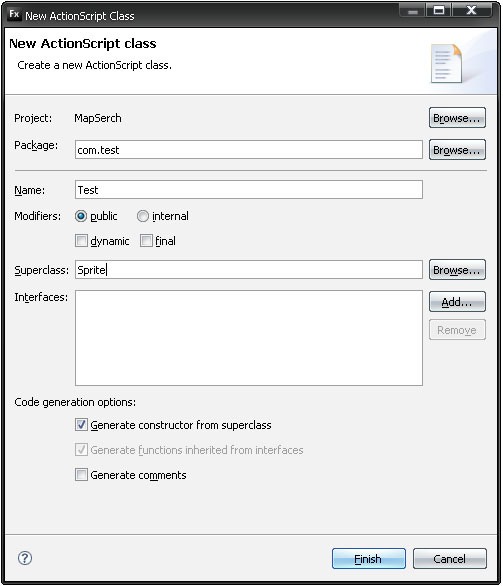Viewport: 503px width, 586px height.
Task: Open the Browse dialog for Package
Action: click(457, 150)
